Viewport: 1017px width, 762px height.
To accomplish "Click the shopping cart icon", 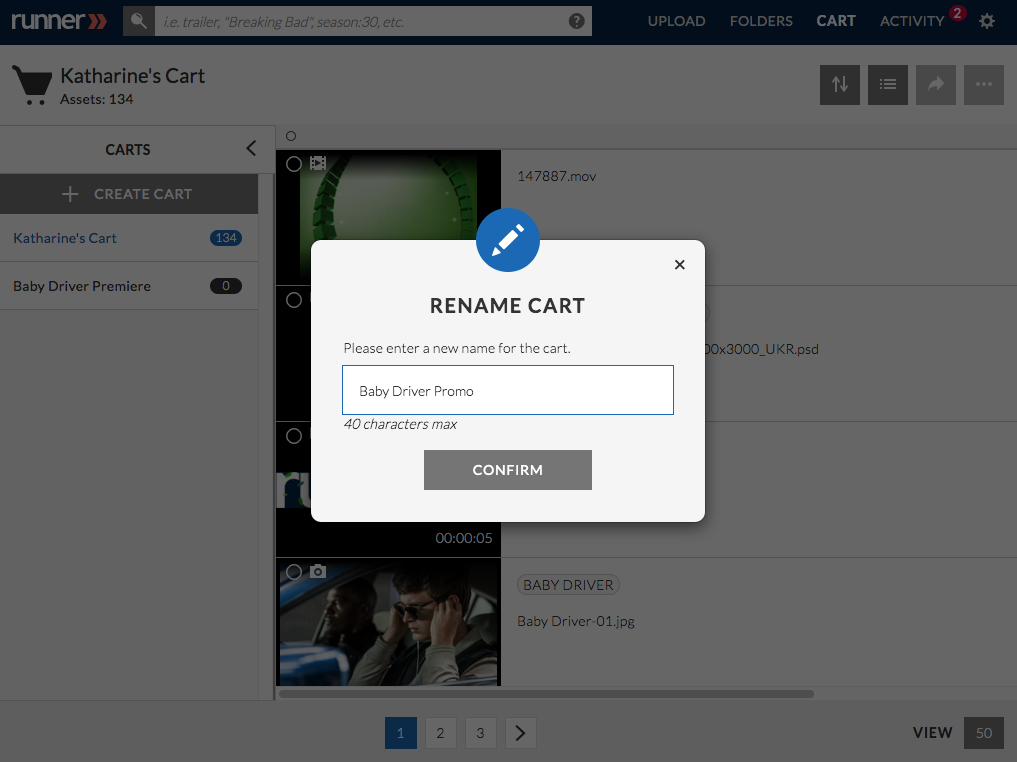I will pos(32,85).
